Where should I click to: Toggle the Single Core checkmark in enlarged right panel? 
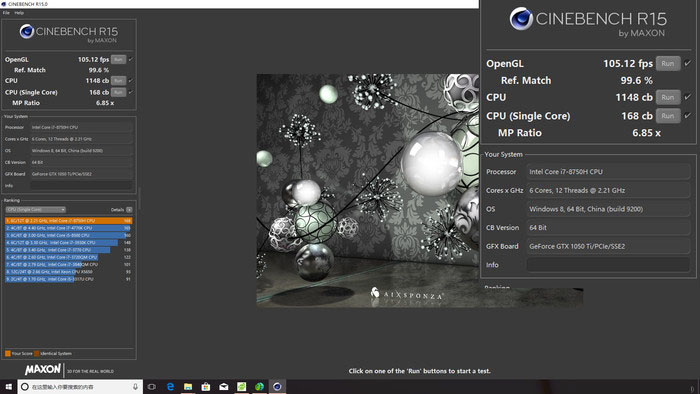tap(688, 116)
